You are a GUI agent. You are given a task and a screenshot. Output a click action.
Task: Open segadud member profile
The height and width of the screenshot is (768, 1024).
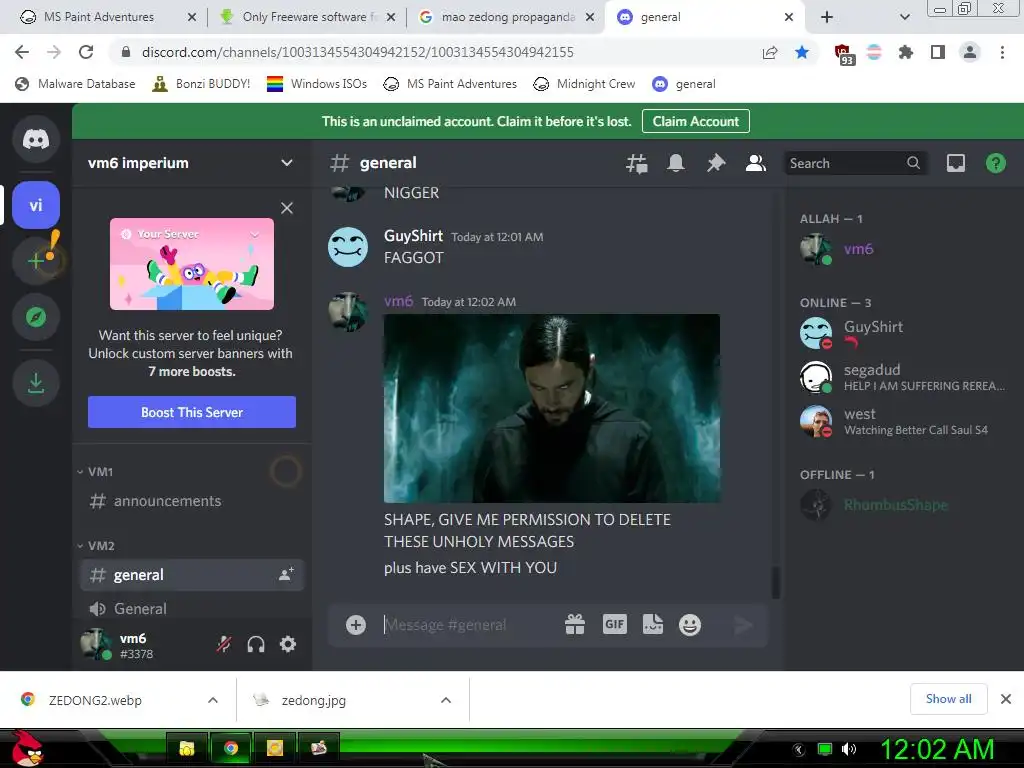[x=904, y=377]
